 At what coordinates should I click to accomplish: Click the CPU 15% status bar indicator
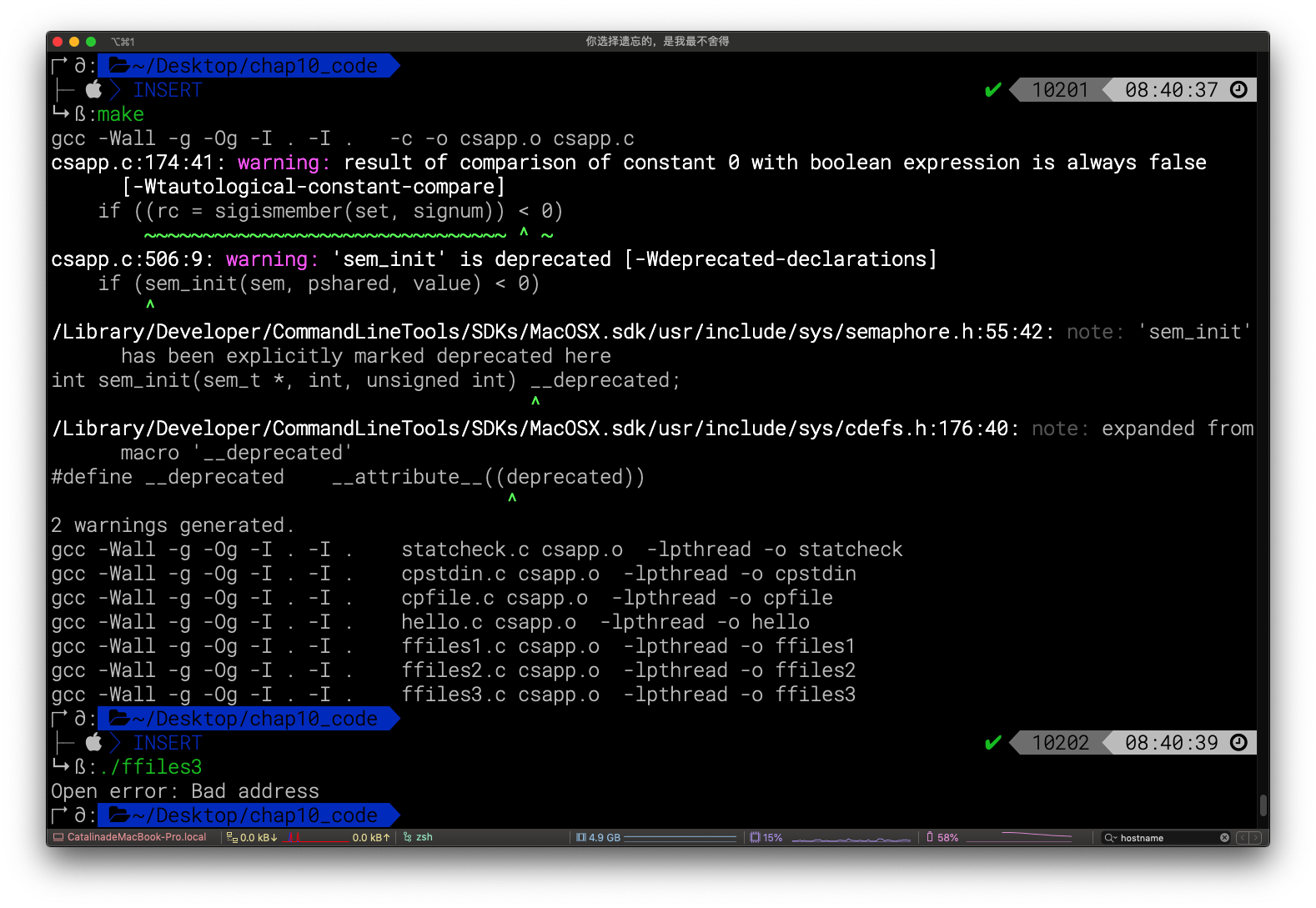[x=766, y=838]
